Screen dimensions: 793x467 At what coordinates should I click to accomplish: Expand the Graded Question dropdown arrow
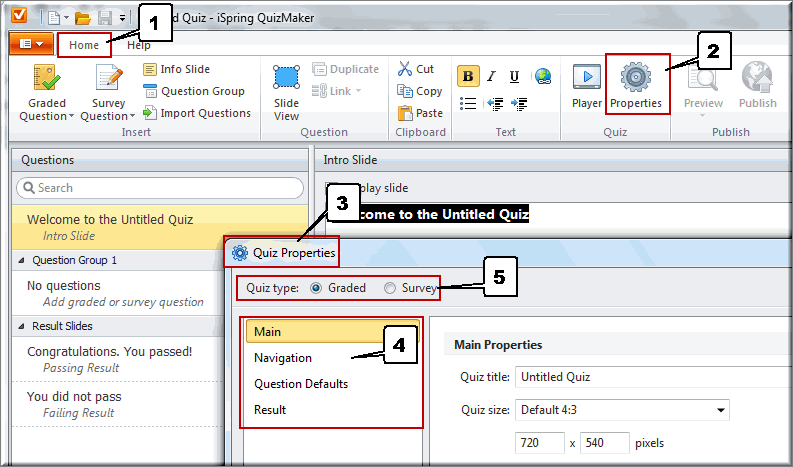point(71,116)
